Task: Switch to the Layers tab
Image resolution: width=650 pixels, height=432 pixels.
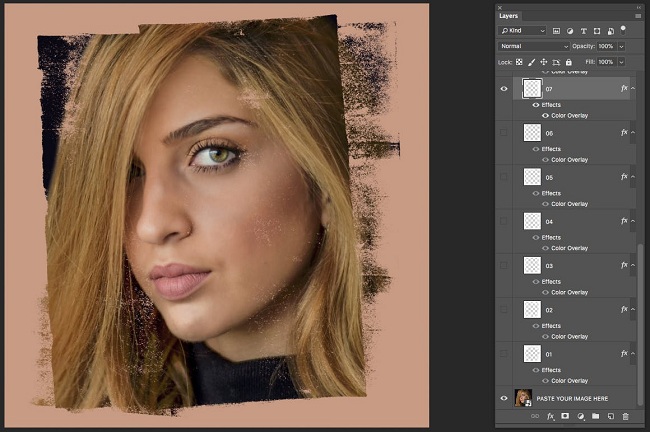Action: coord(509,16)
